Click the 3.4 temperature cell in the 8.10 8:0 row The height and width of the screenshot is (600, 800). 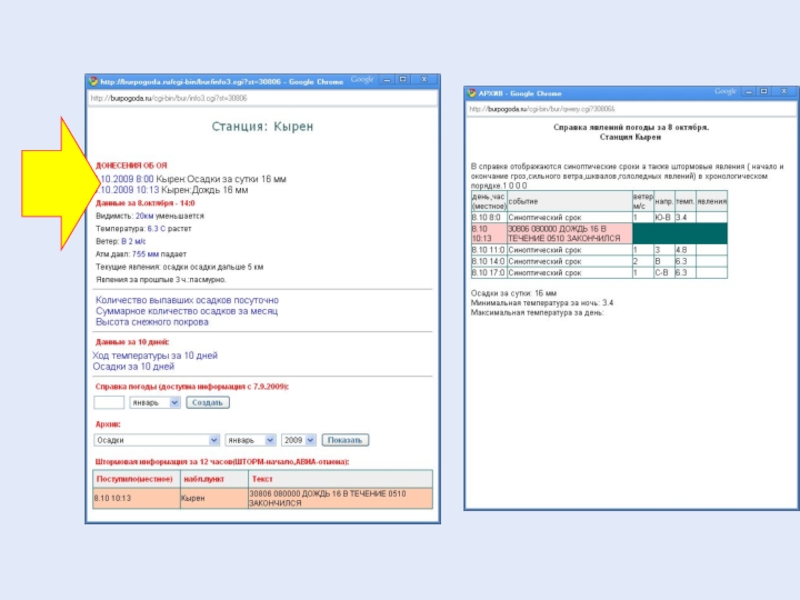point(685,217)
